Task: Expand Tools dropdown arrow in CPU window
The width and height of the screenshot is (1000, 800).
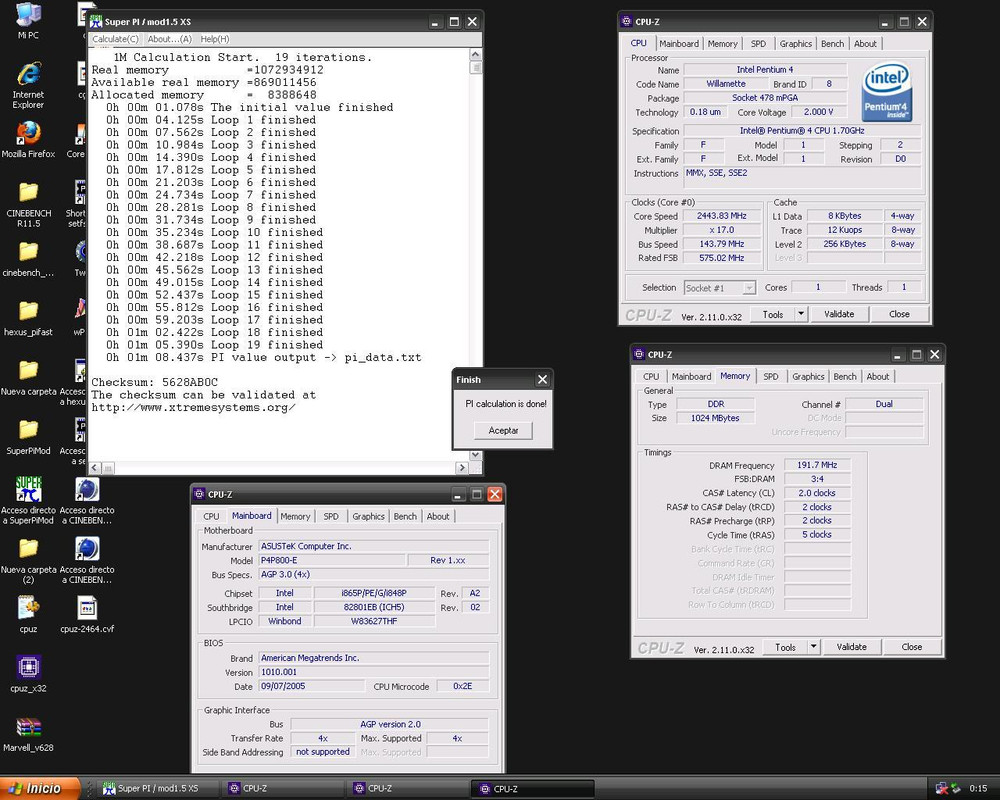Action: tap(801, 314)
